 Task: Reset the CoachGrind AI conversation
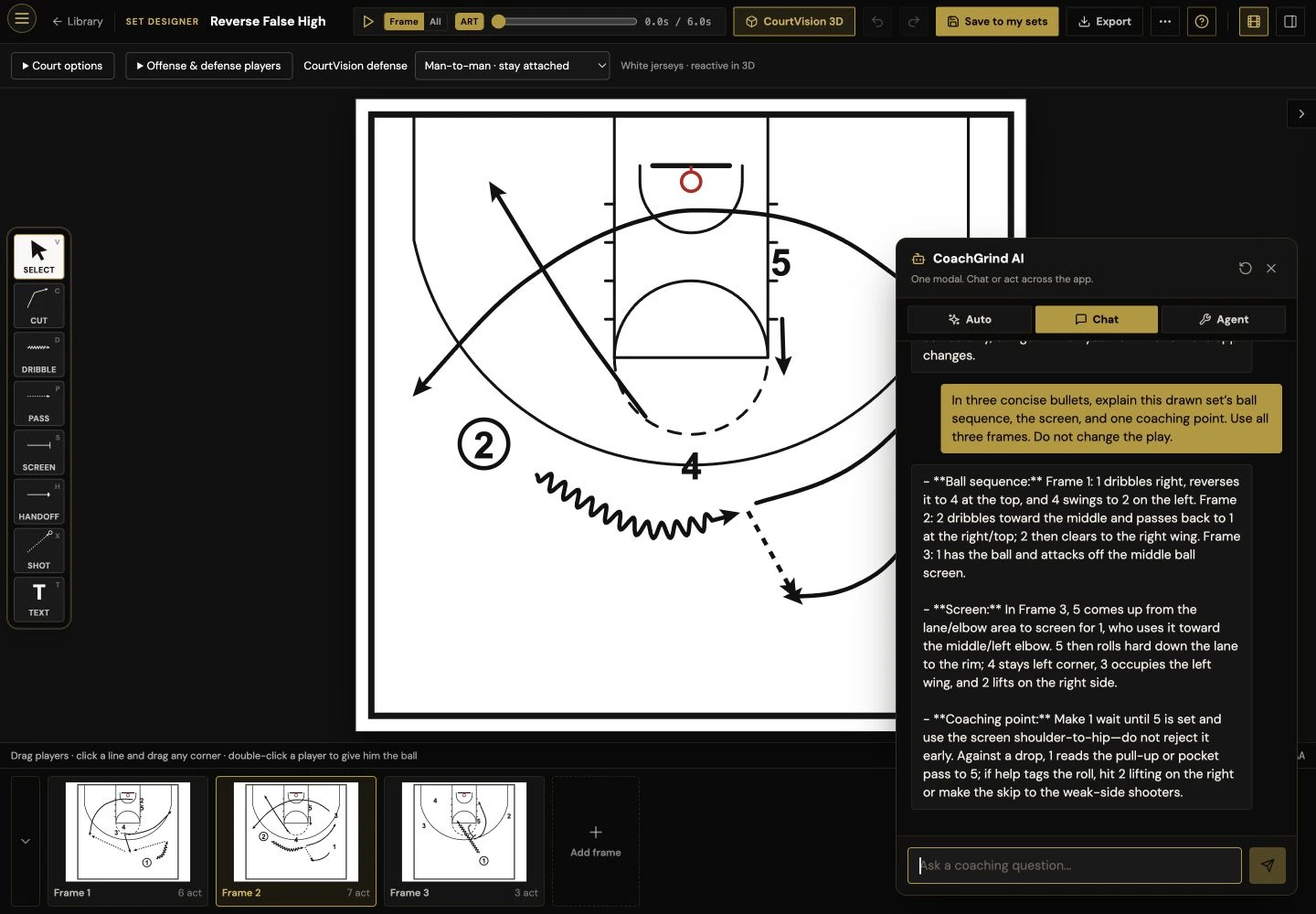[1245, 268]
